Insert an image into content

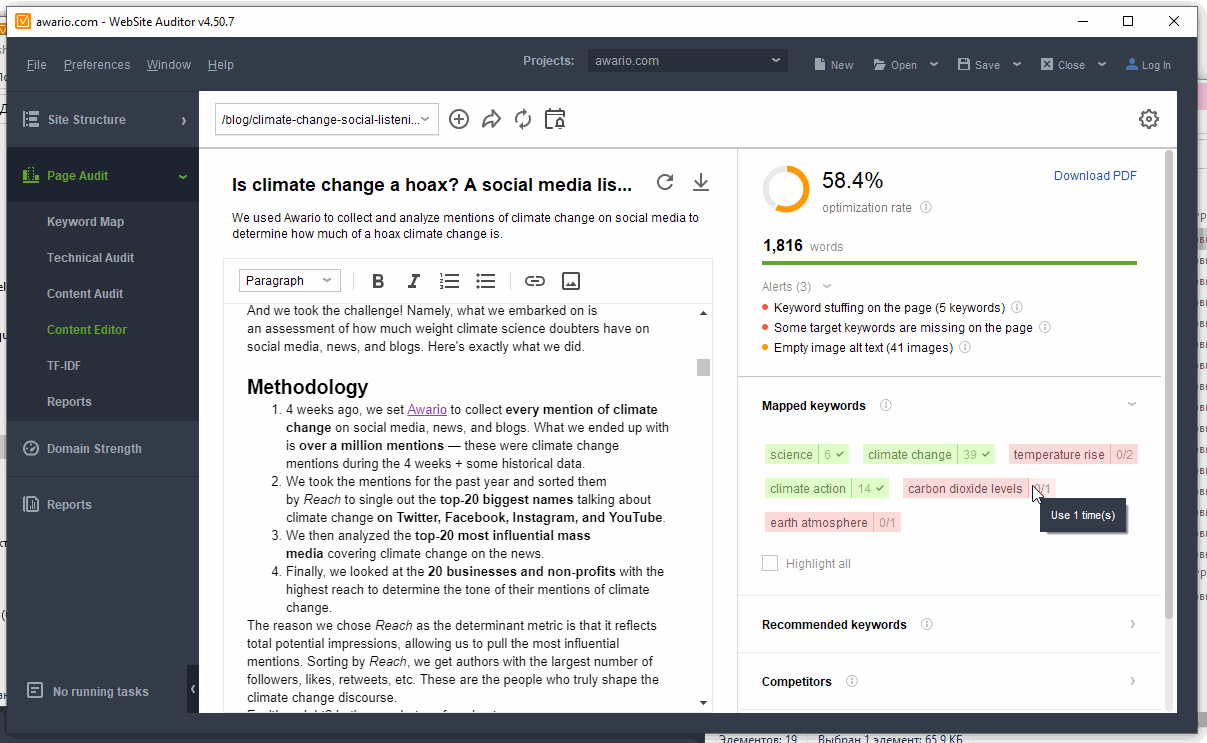click(x=571, y=281)
